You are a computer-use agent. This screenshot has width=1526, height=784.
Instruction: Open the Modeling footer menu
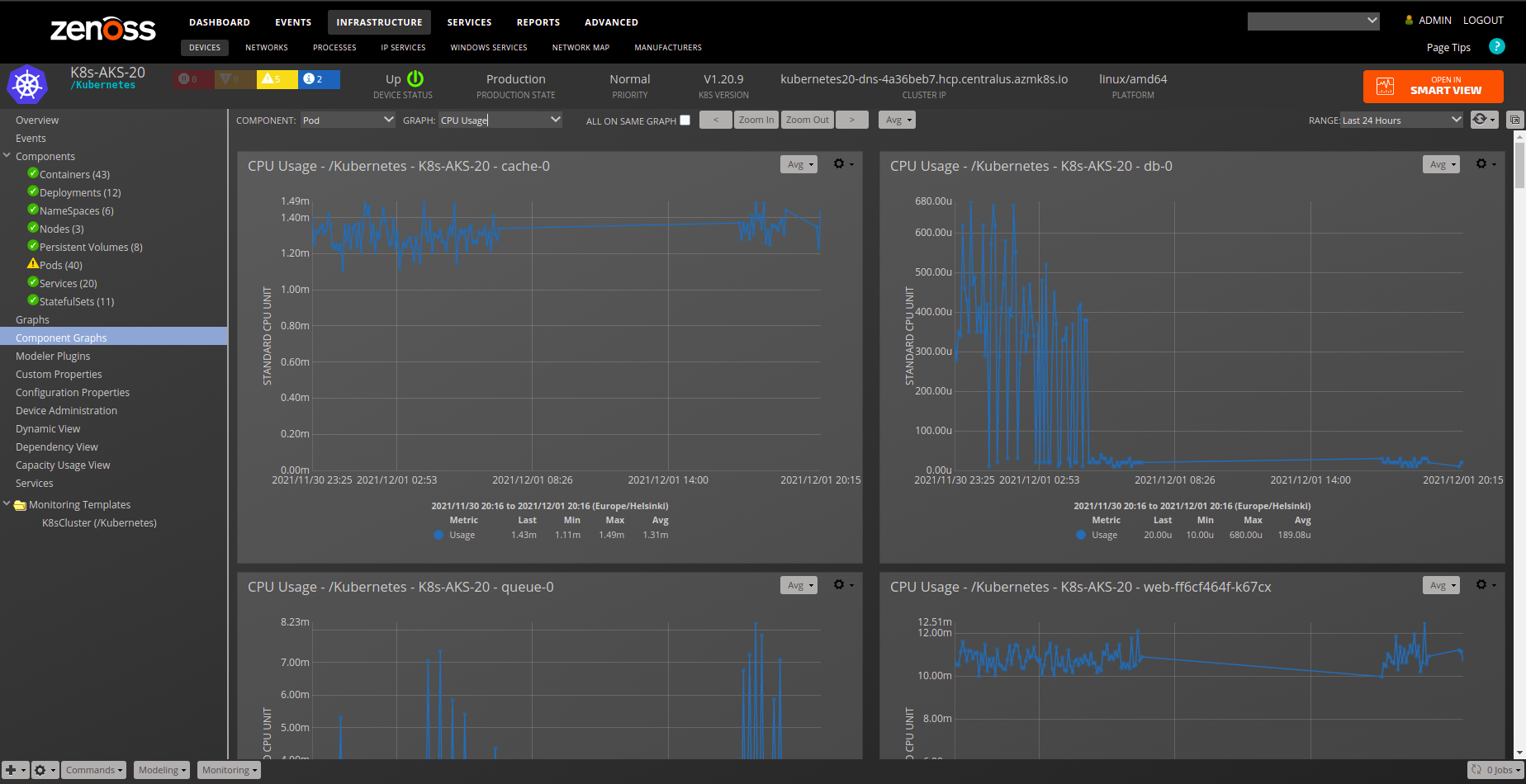[x=162, y=770]
